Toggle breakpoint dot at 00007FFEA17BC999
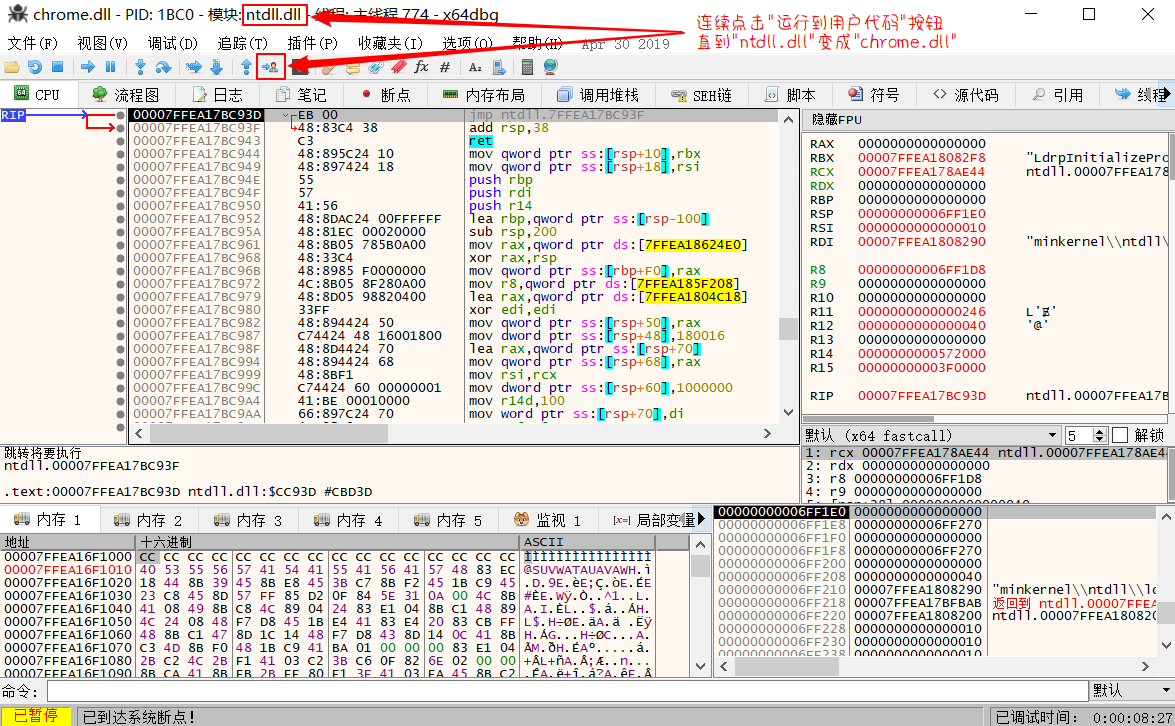Screen dimensions: 1175x726 [x=121, y=375]
